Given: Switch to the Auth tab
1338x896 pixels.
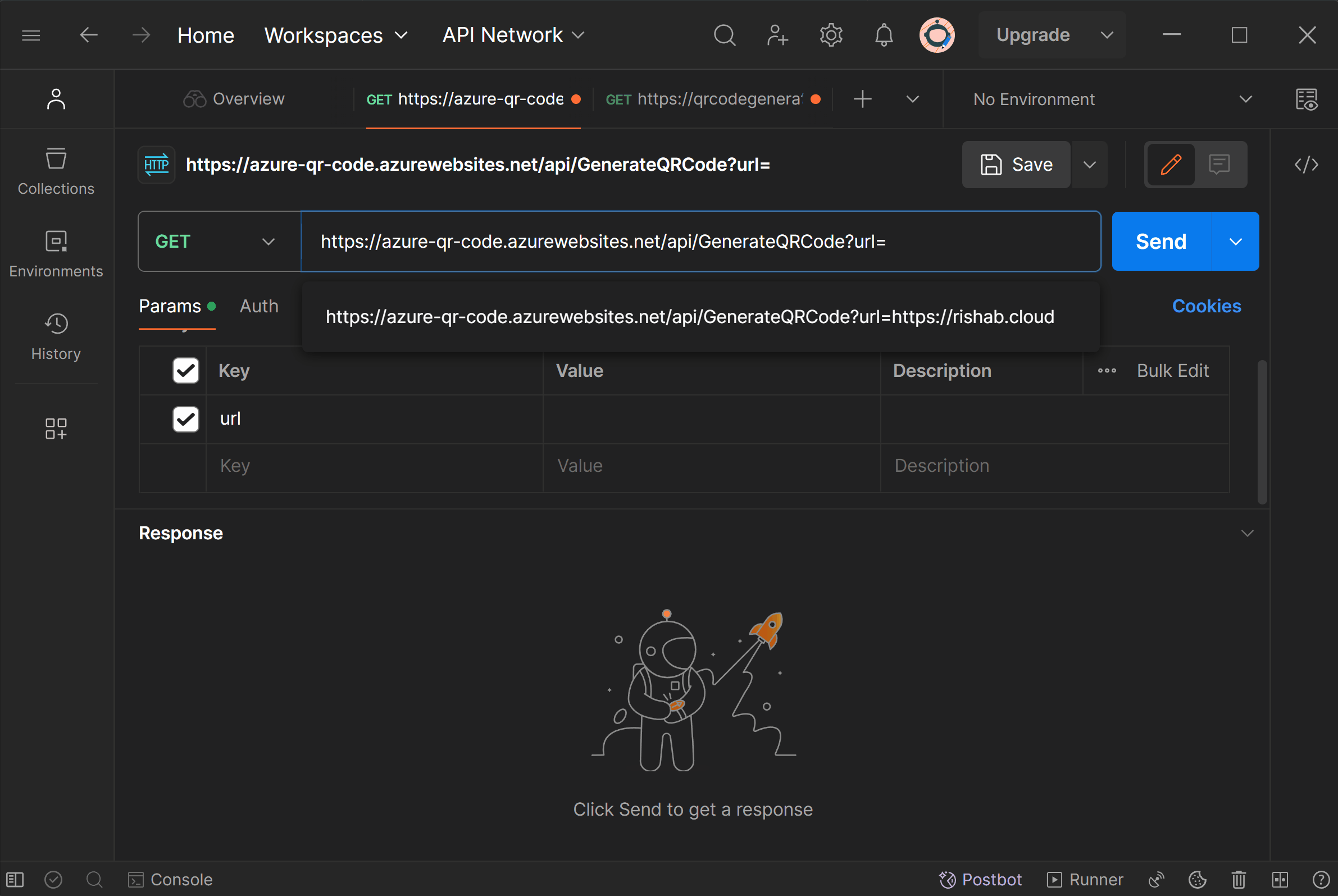Looking at the screenshot, I should click(x=259, y=306).
